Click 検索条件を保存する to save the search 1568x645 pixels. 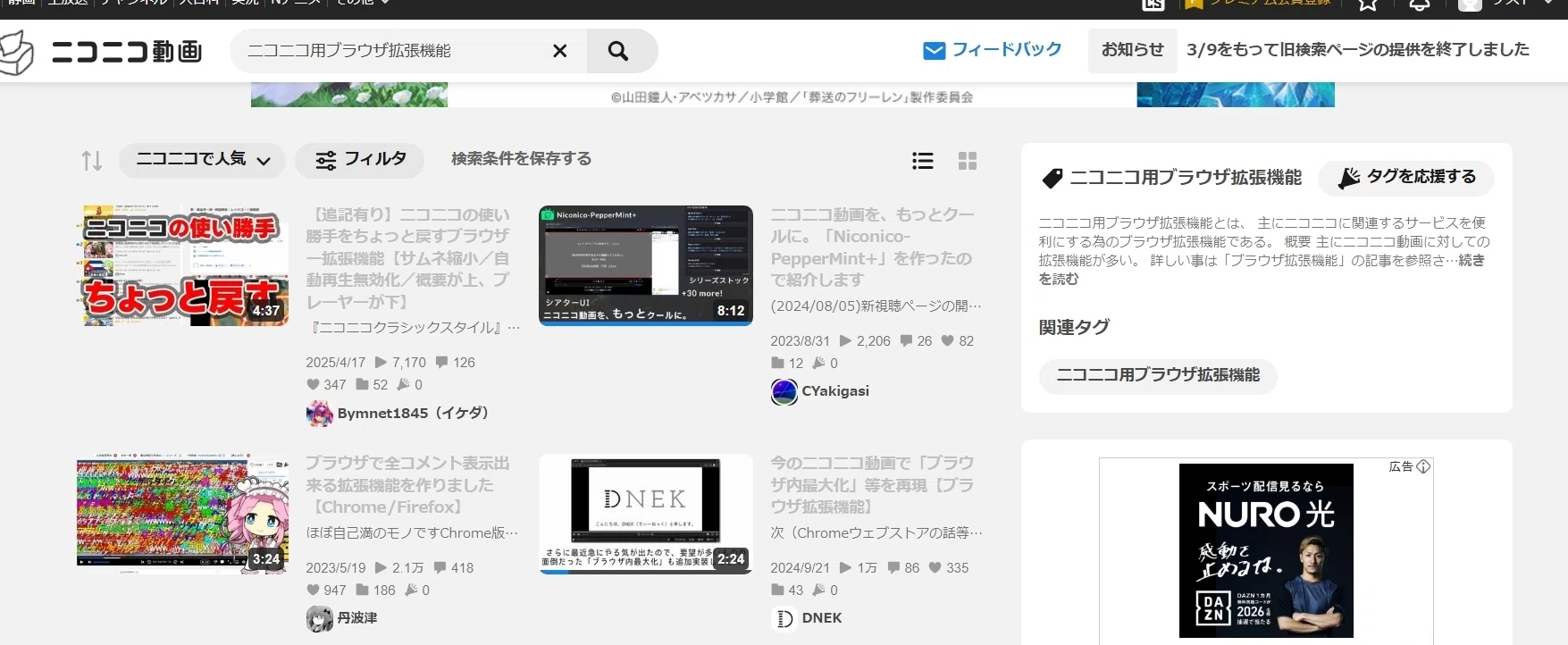pyautogui.click(x=521, y=159)
